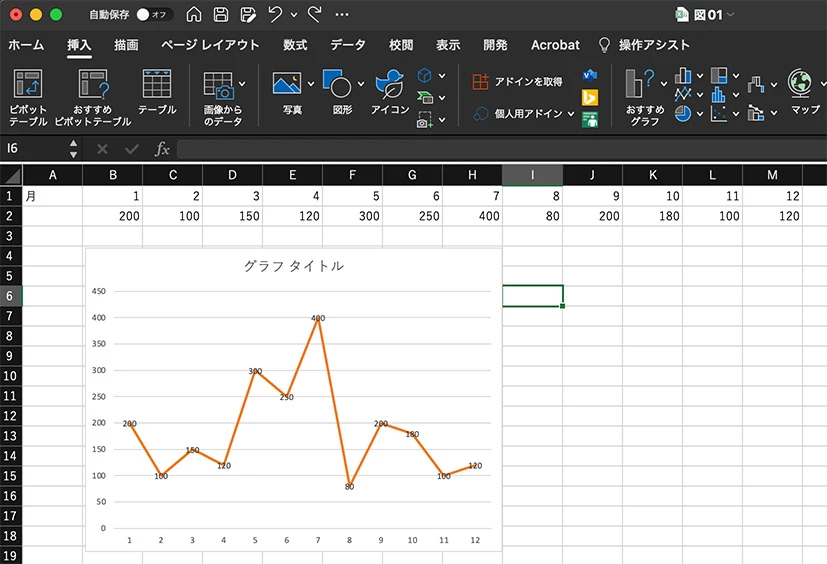This screenshot has height=564, width=827.
Task: Click the Save As icon with pencil
Action: click(248, 14)
